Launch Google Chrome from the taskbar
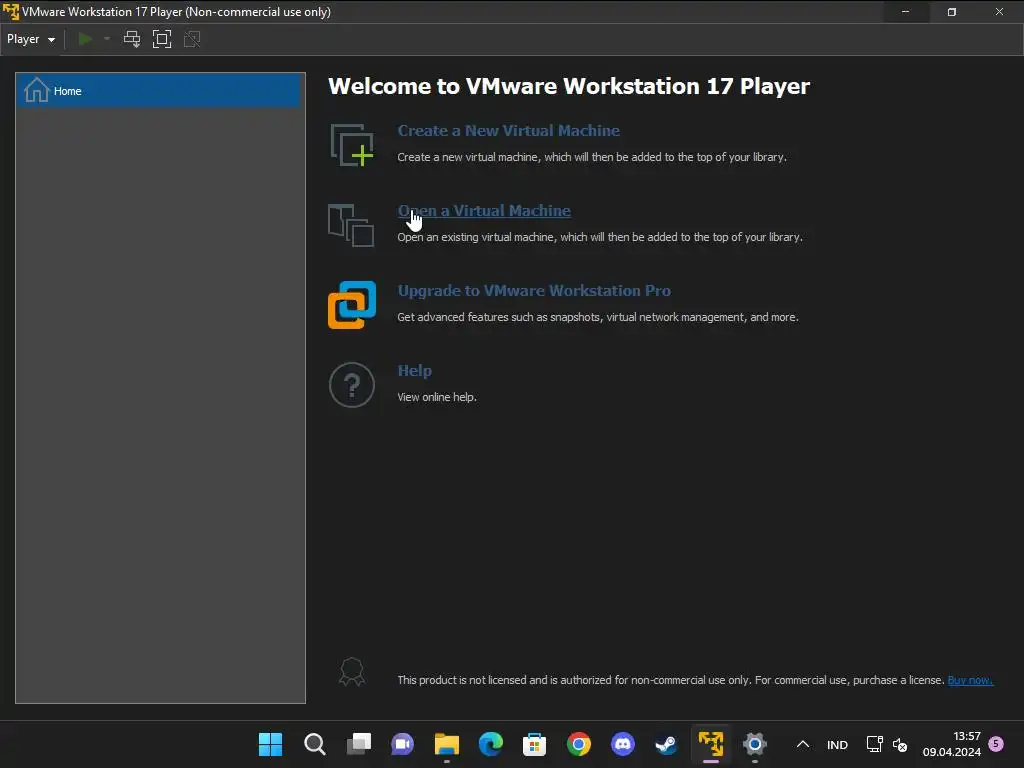Image resolution: width=1024 pixels, height=768 pixels. 579,744
